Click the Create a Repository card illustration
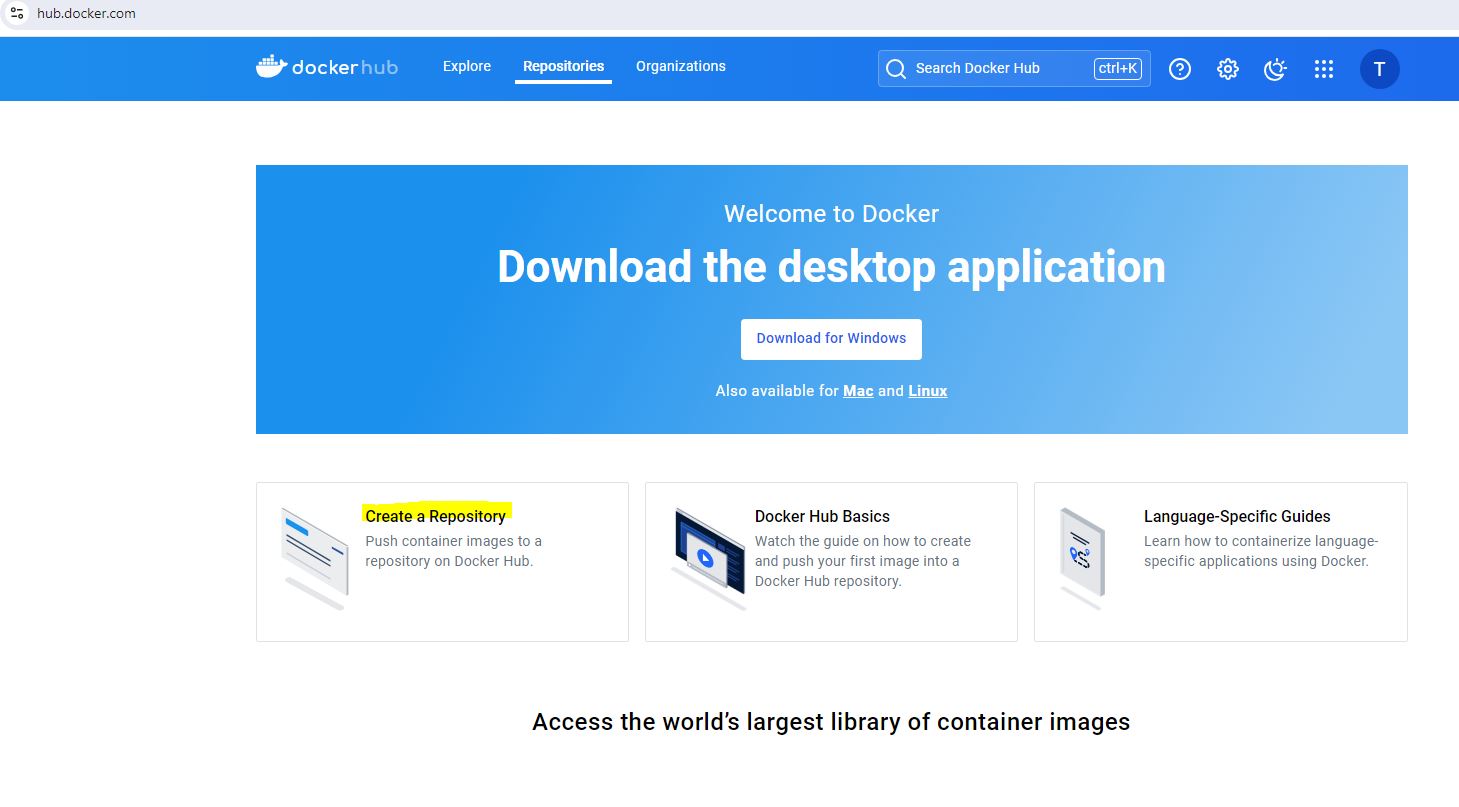The width and height of the screenshot is (1459, 807). pyautogui.click(x=314, y=557)
